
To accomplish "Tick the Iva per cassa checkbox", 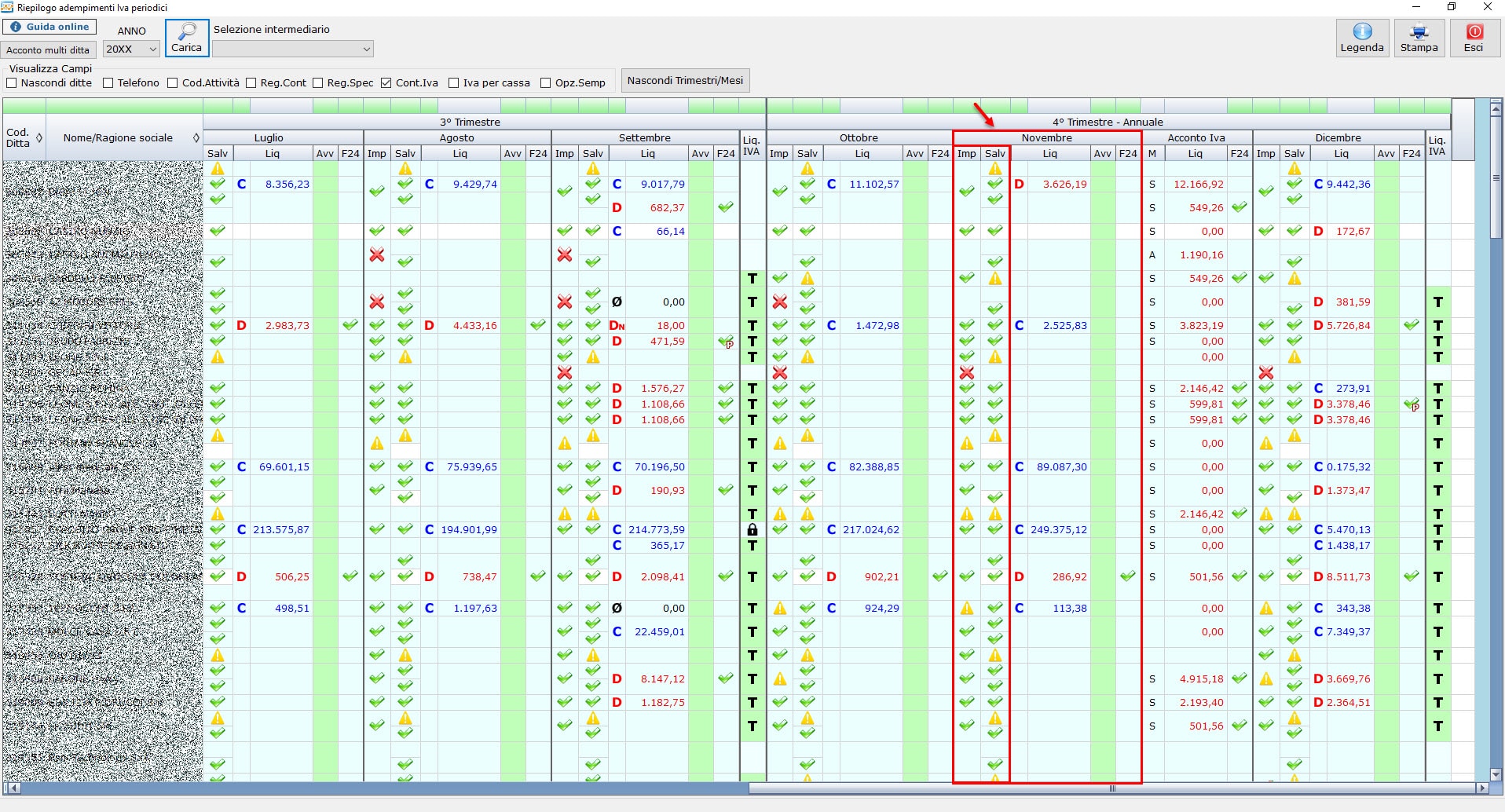I will click(x=454, y=83).
